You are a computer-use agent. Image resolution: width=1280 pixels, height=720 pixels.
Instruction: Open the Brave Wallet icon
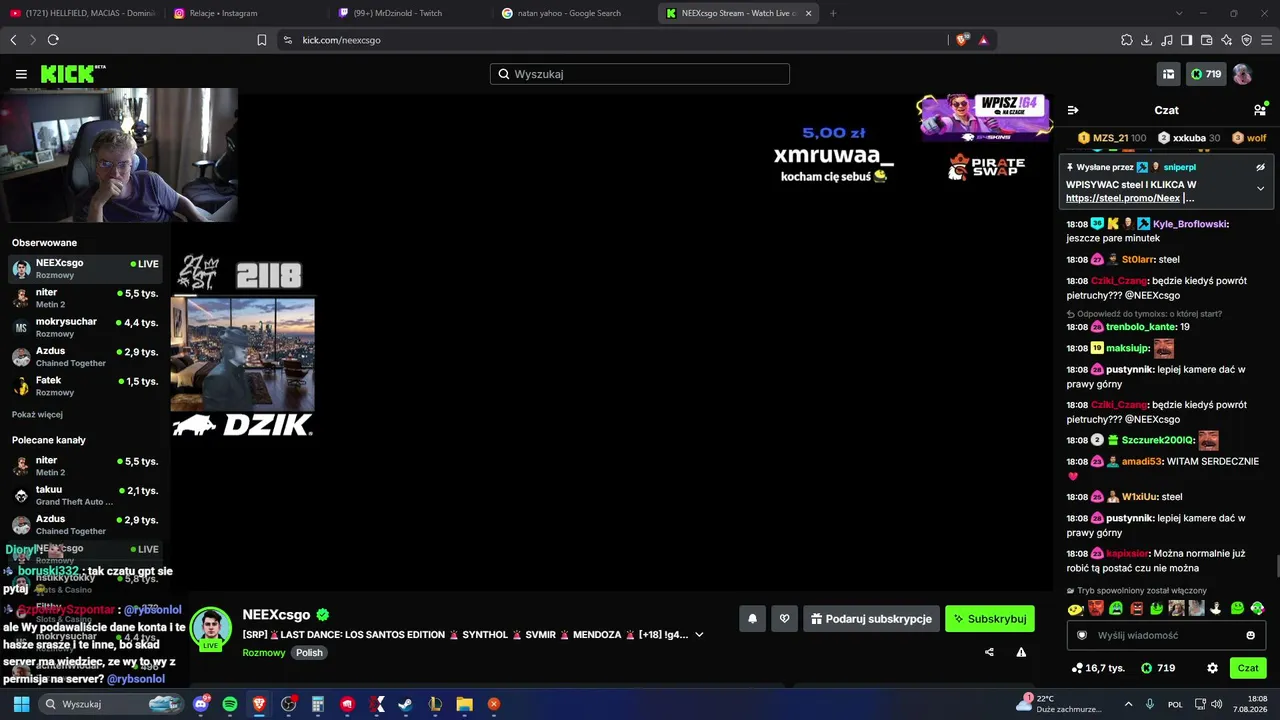click(1206, 40)
